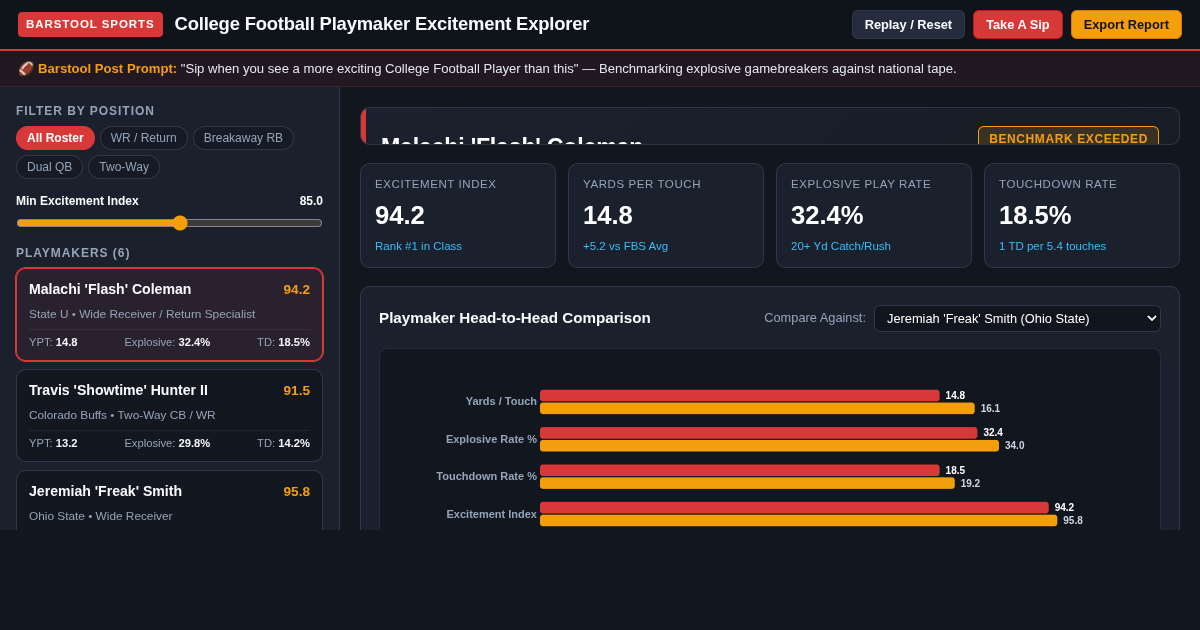Click '1 TD per 5.4 touches' text
The width and height of the screenshot is (1200, 630).
tap(1052, 246)
